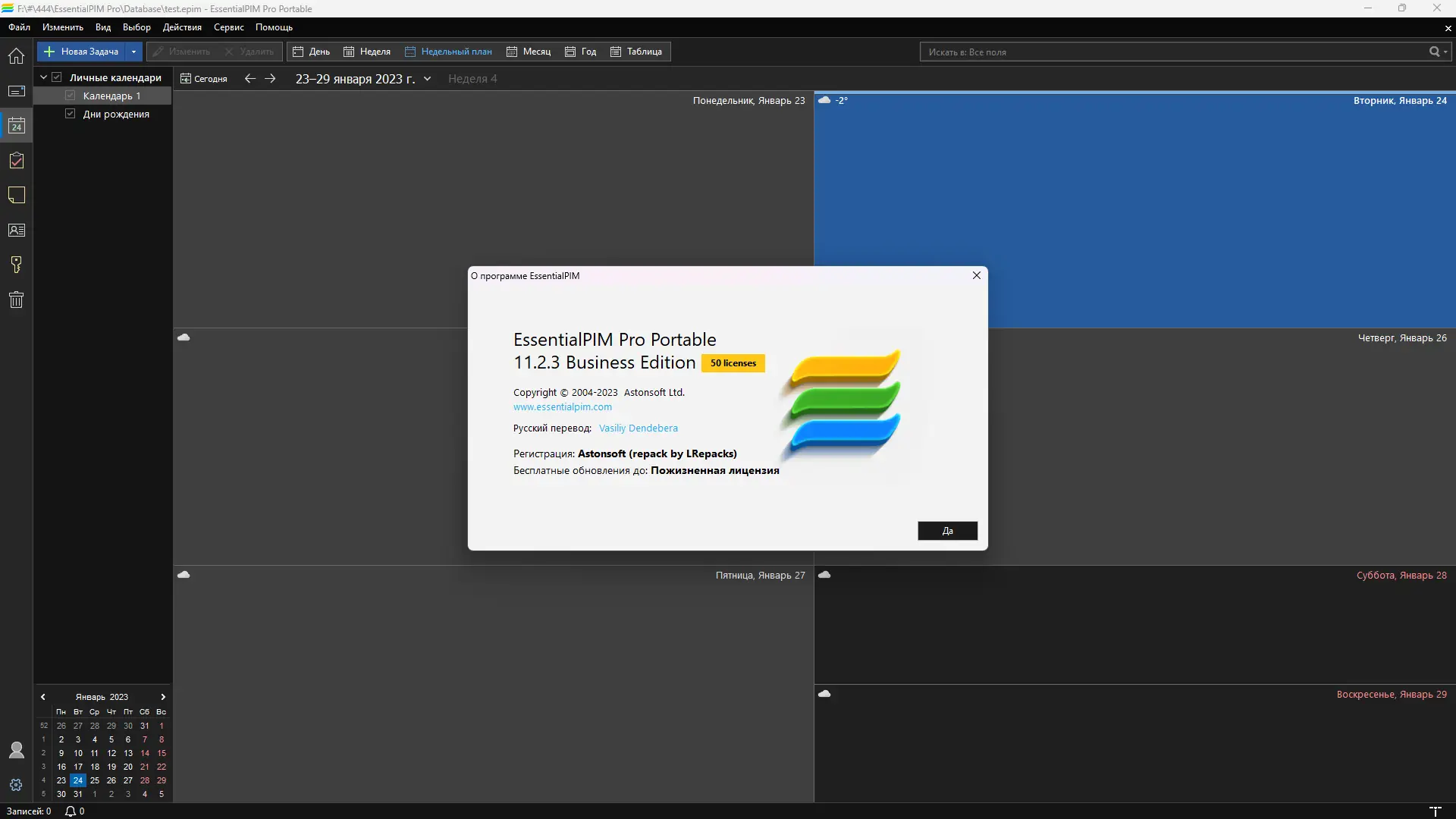Open the Trash bin in sidebar
Image resolution: width=1456 pixels, height=819 pixels.
16,300
